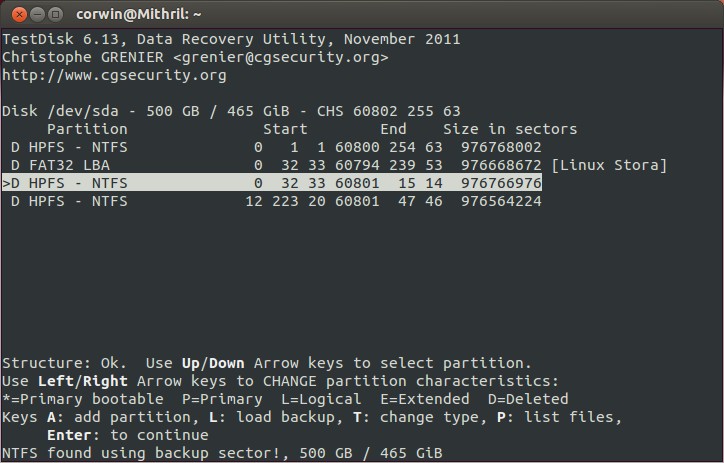This screenshot has height=463, width=724.
Task: Maximize the terminal window from title bar
Action: [x=55, y=15]
